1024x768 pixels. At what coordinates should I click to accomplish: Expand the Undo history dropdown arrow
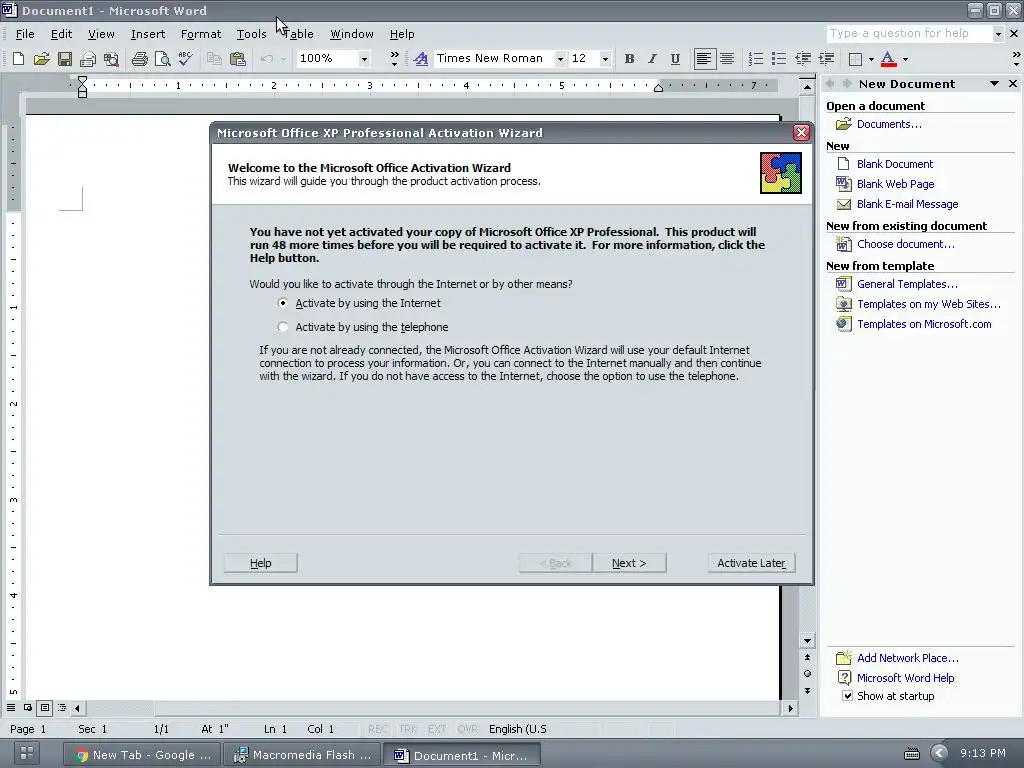(x=283, y=59)
